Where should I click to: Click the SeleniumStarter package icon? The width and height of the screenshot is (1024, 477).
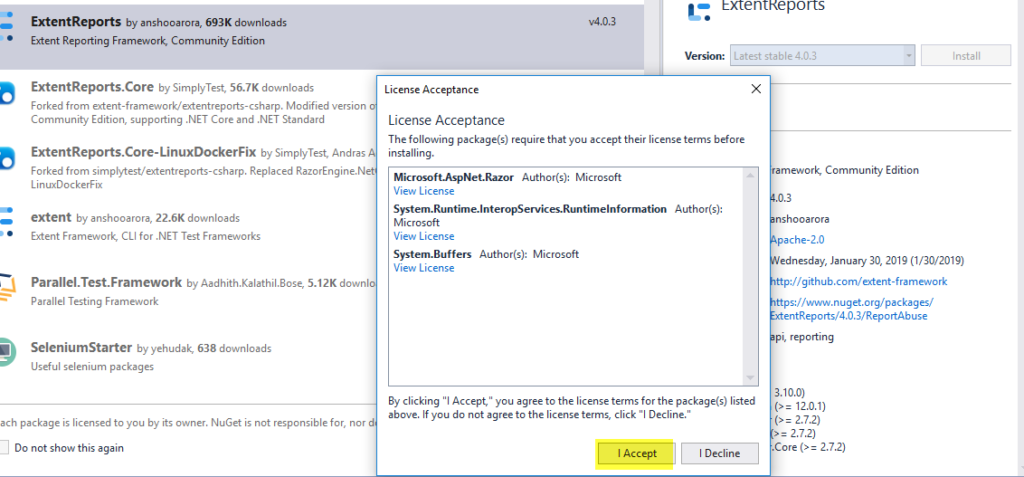click(7, 351)
